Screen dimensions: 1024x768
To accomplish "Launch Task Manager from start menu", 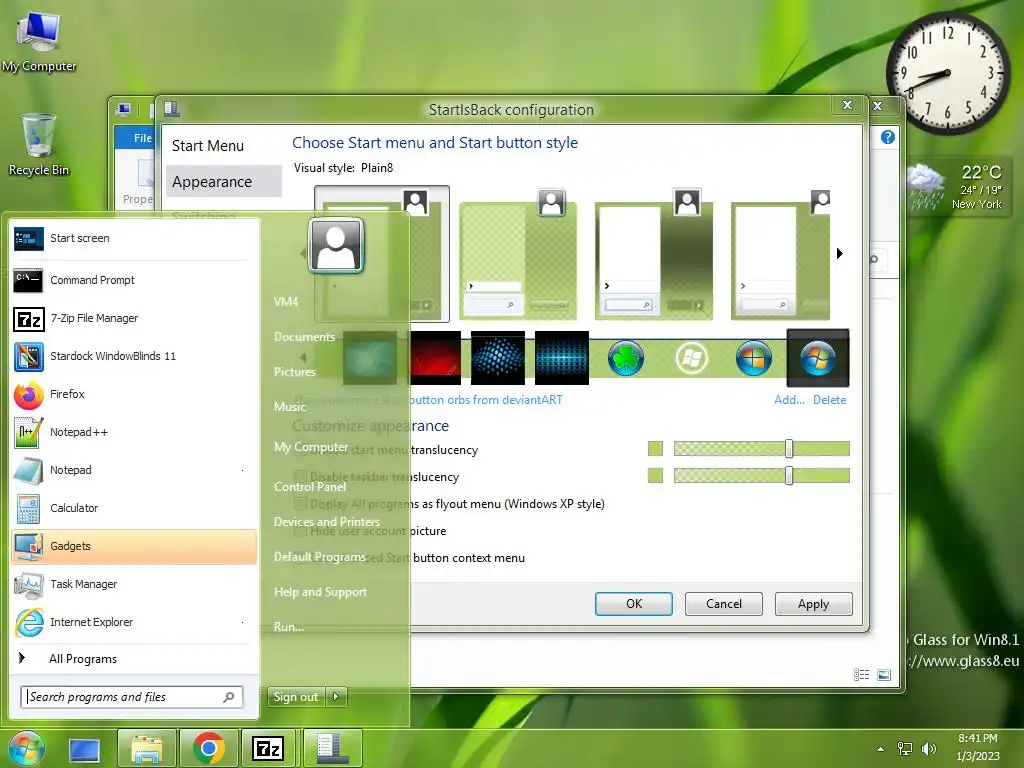I will coord(134,584).
